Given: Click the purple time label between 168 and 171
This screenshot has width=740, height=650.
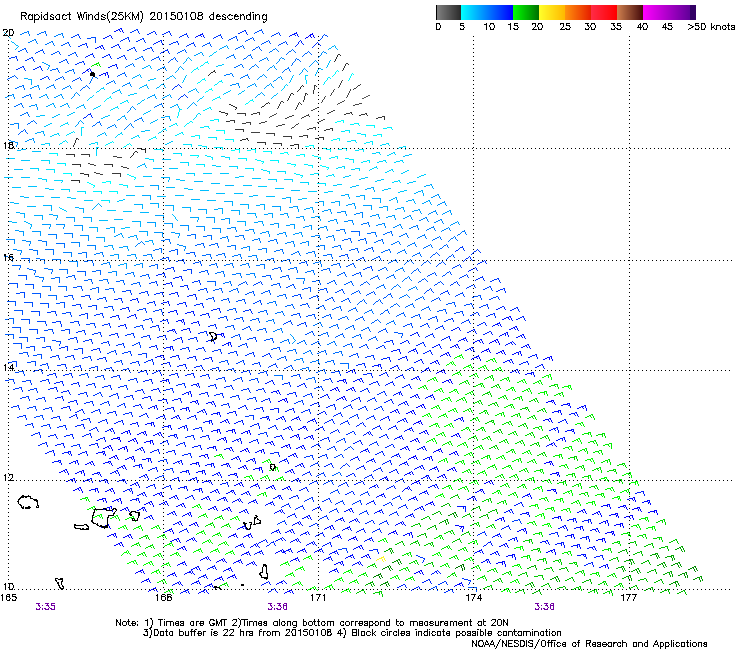Looking at the screenshot, I should pyautogui.click(x=278, y=607).
